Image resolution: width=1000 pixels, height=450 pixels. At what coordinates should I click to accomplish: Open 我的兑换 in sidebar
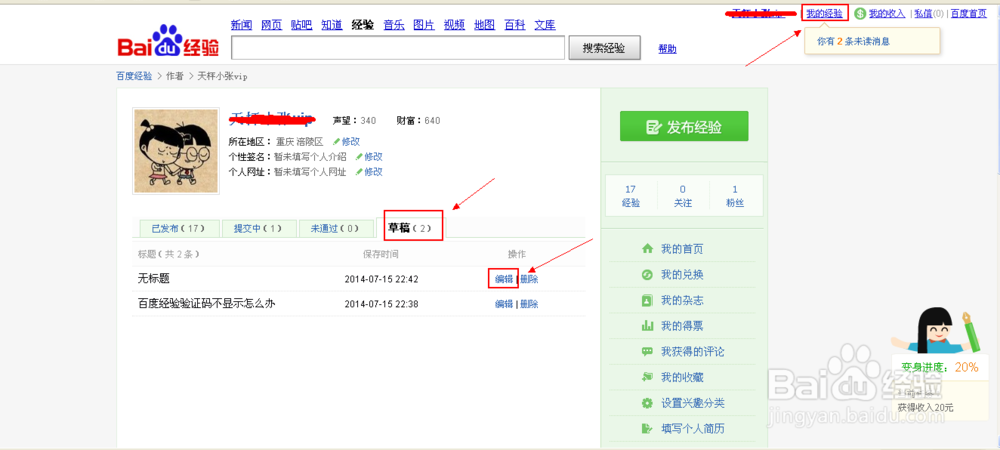[x=682, y=275]
